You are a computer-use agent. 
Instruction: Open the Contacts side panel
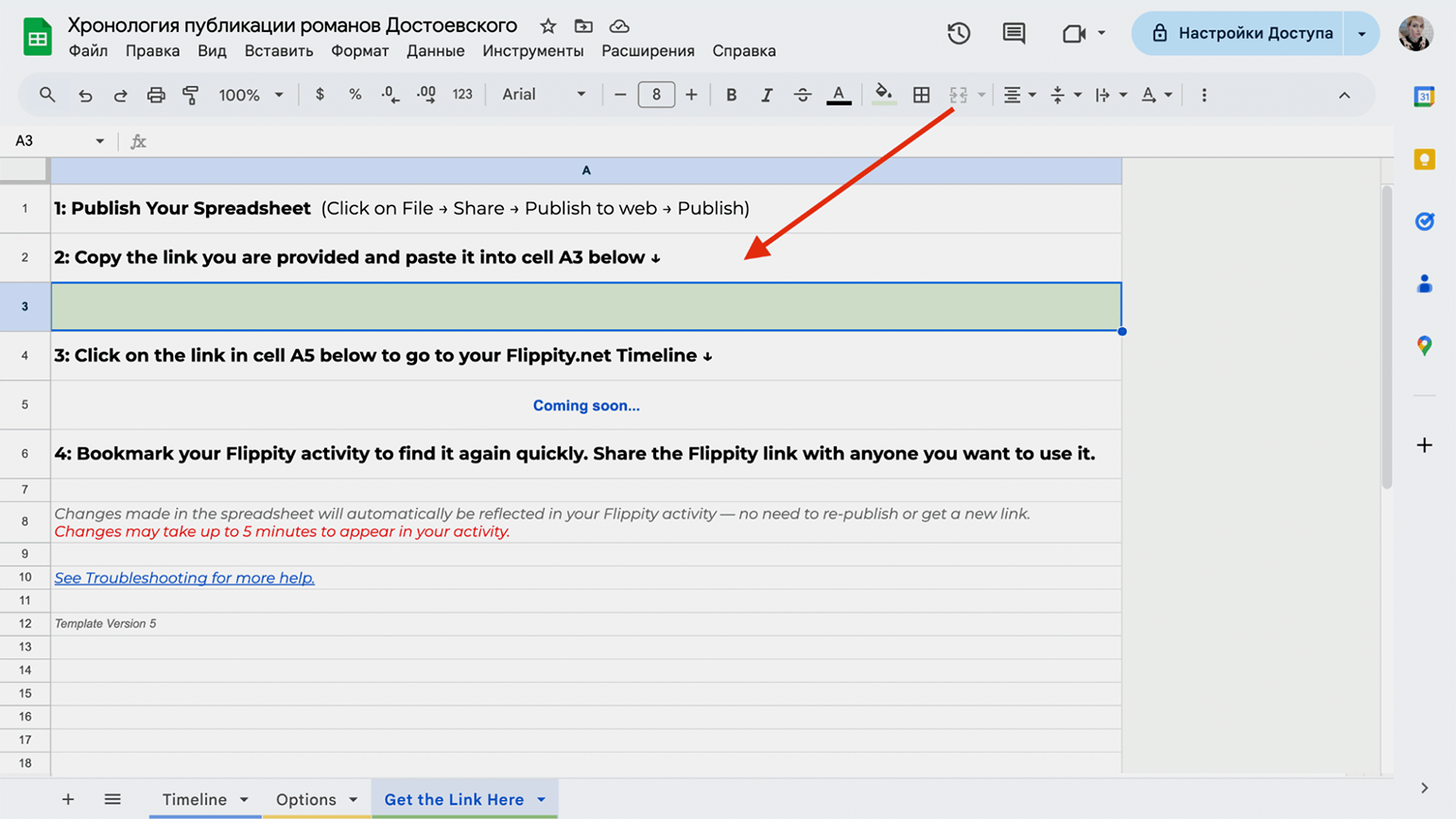coord(1424,284)
